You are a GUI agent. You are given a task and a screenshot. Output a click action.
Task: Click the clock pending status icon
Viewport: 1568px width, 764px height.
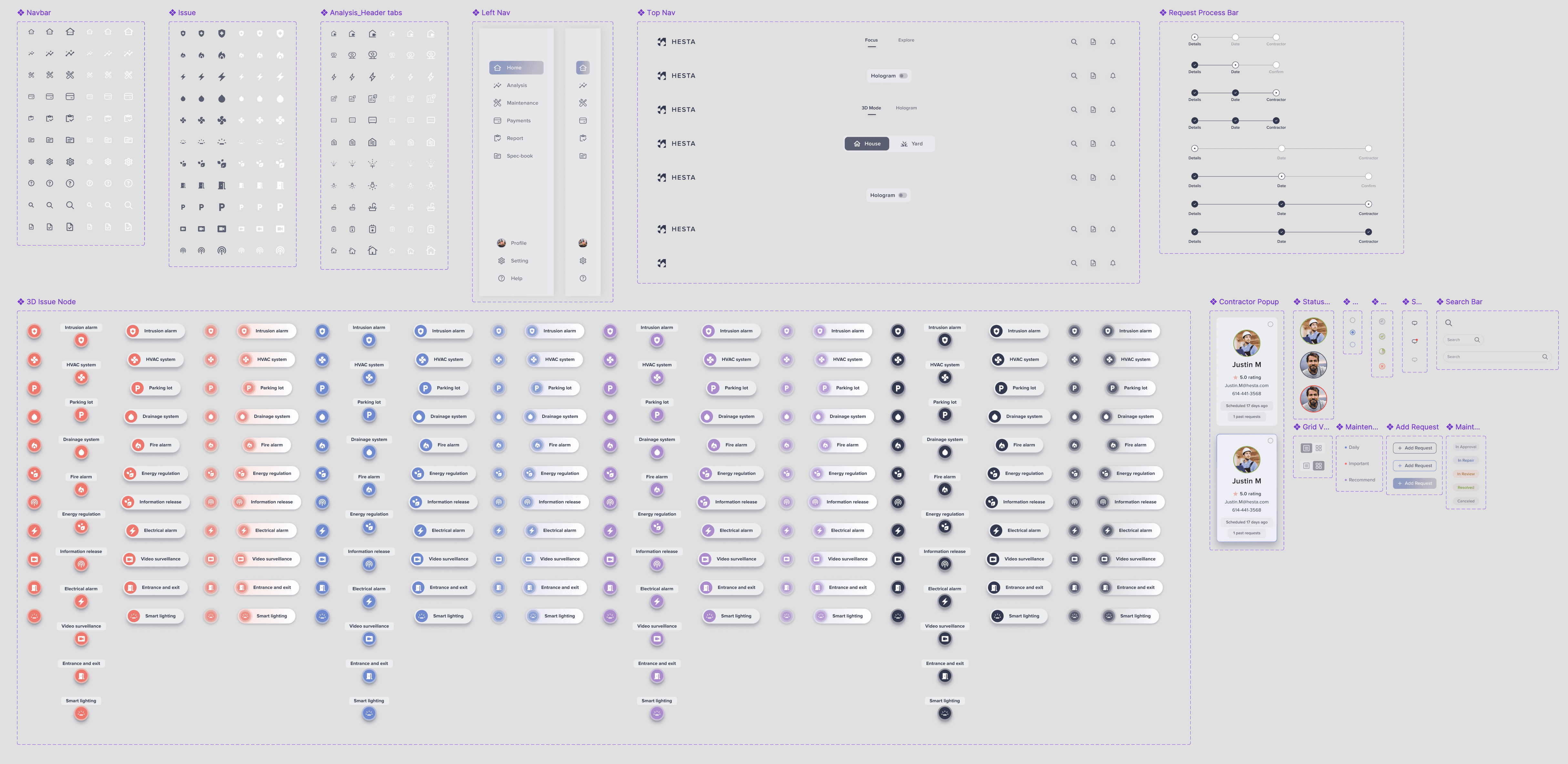[x=1382, y=321]
